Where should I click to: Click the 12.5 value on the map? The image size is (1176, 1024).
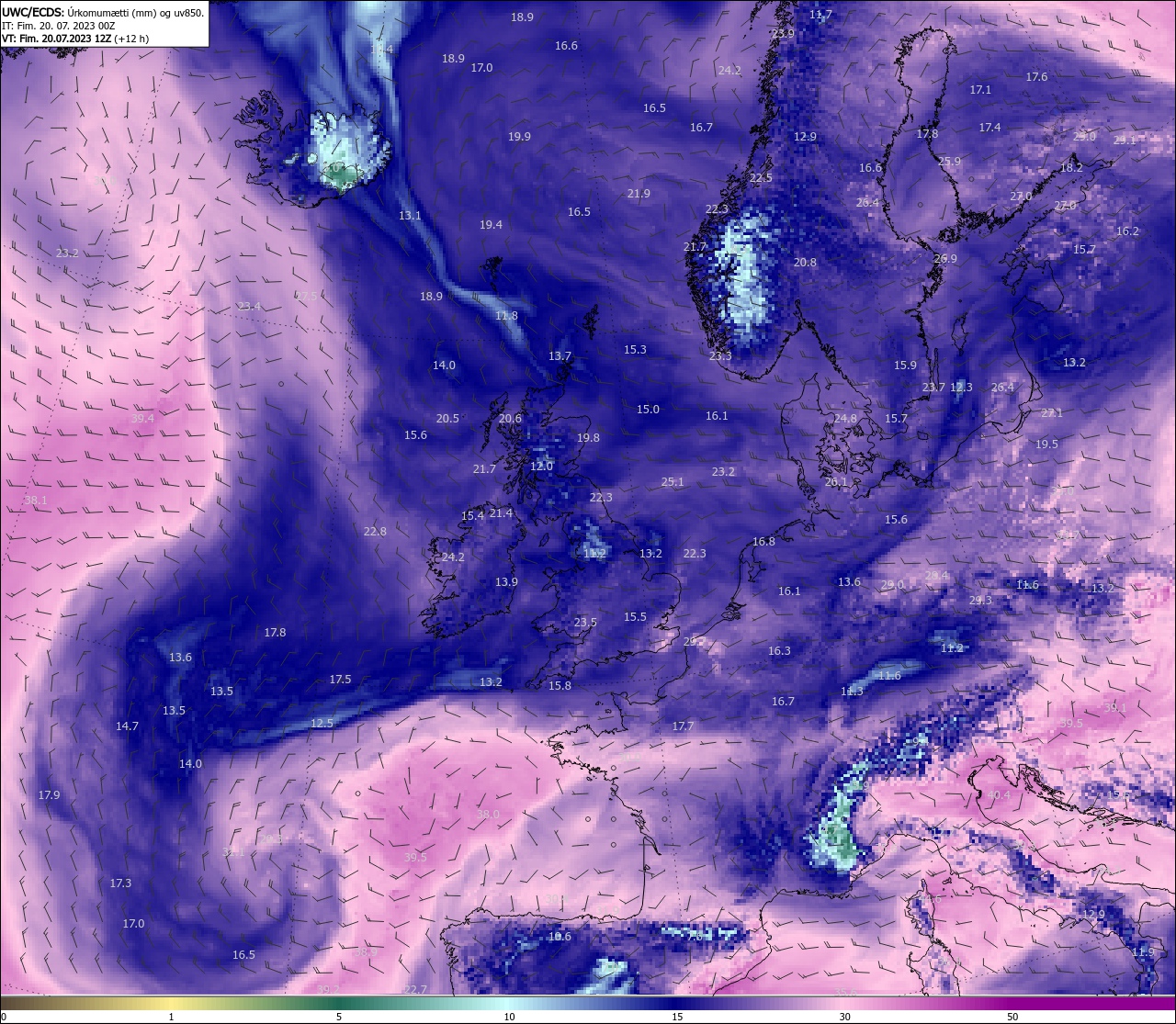pos(322,724)
